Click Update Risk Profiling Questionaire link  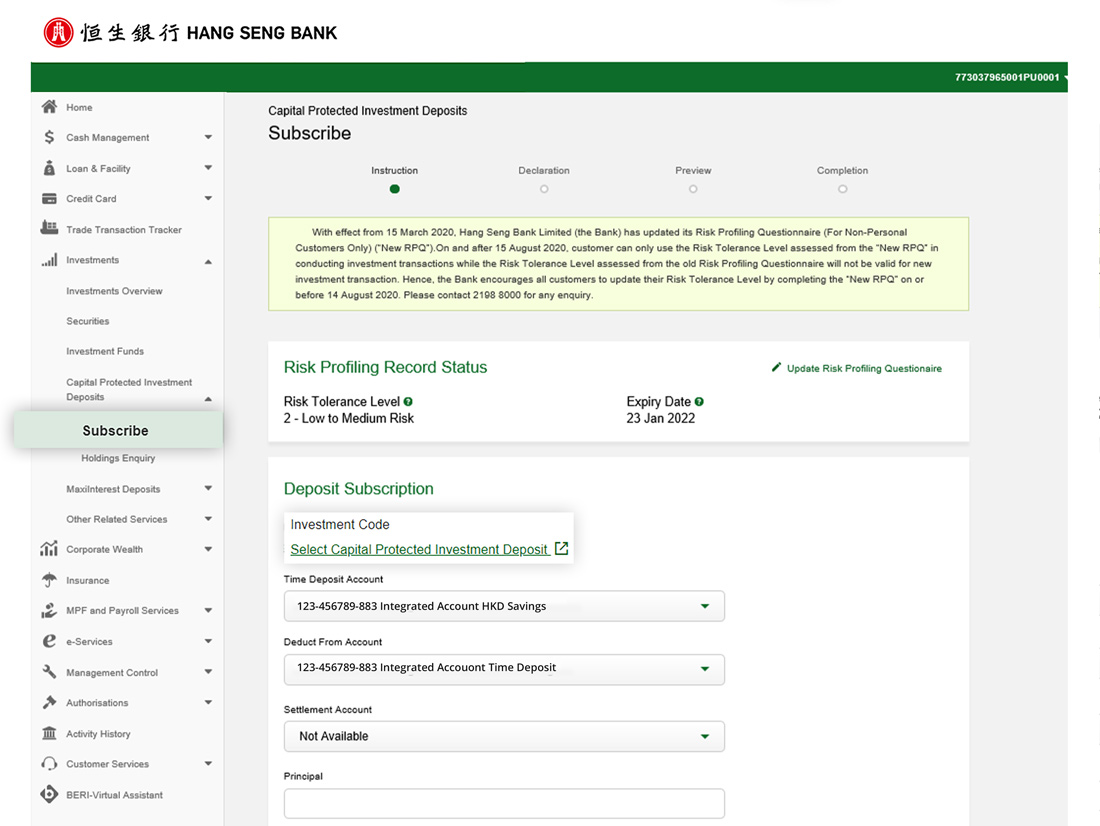(864, 368)
